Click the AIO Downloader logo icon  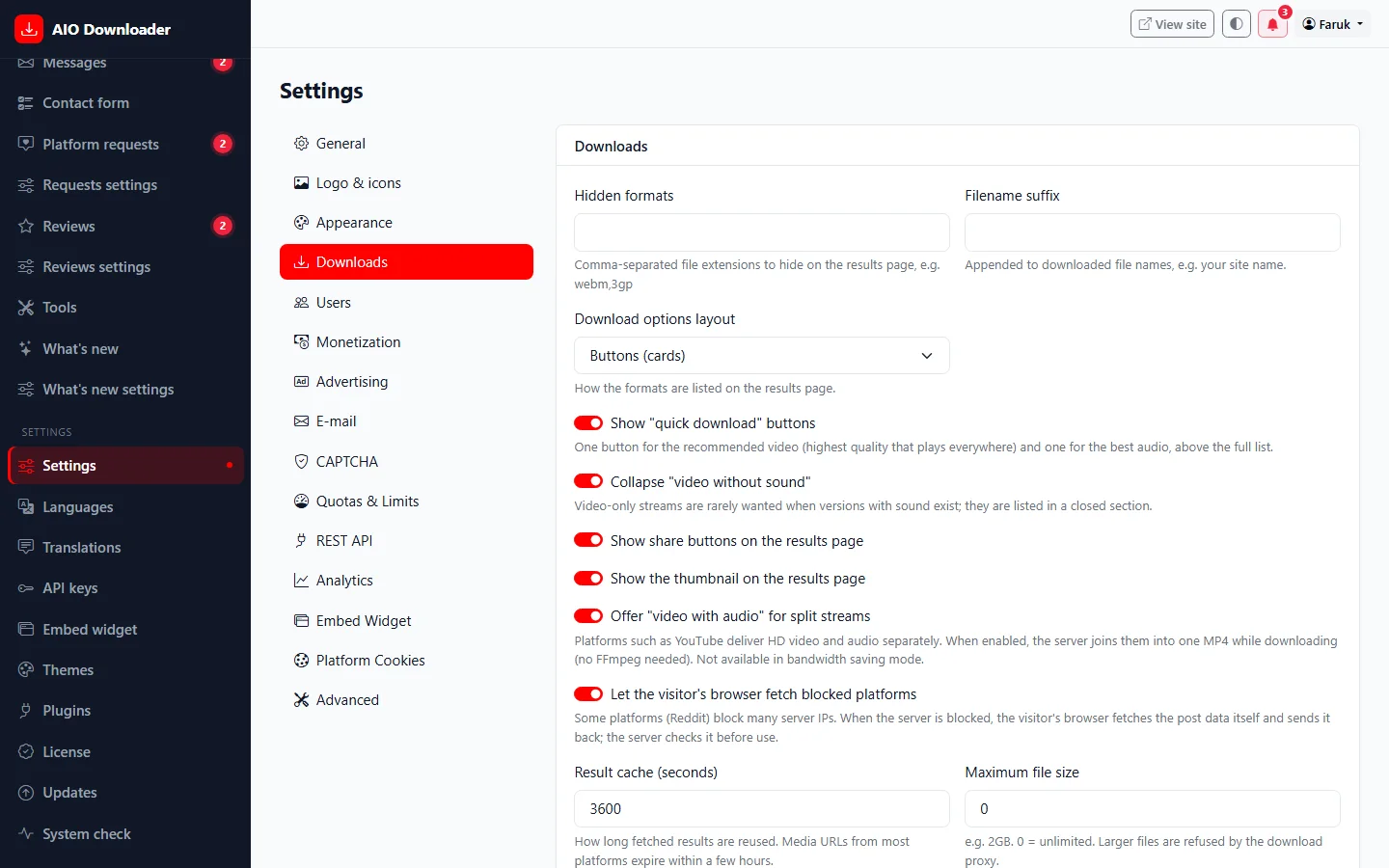click(x=29, y=29)
